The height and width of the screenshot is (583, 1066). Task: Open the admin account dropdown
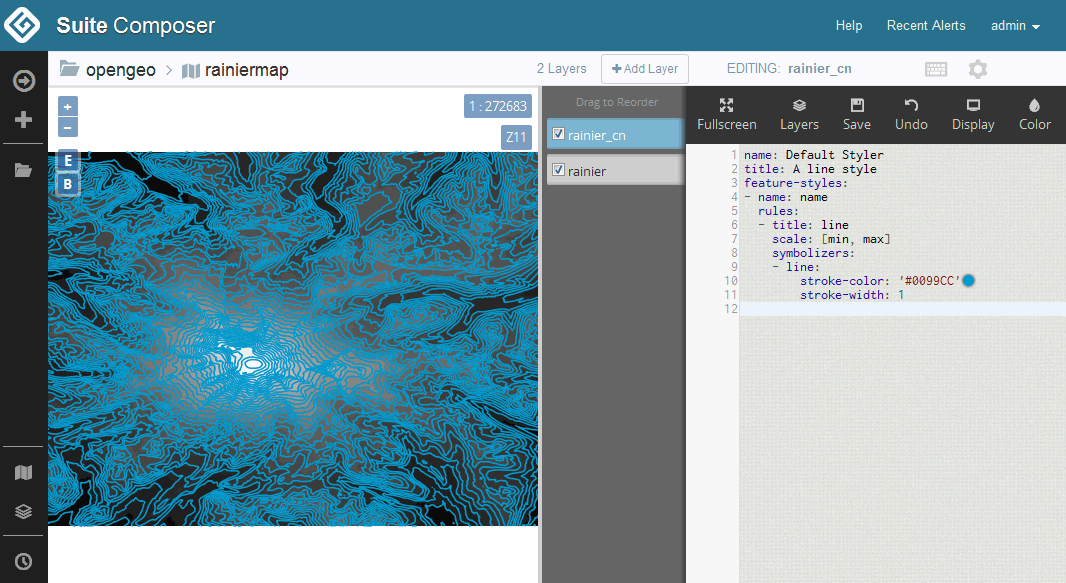click(1014, 26)
